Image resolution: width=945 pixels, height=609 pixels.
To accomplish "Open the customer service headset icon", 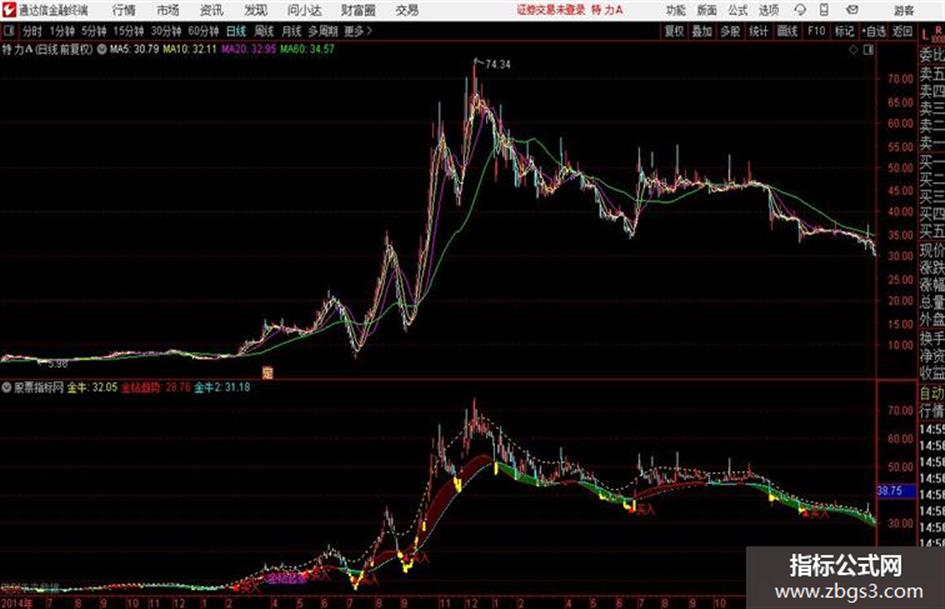I will [x=800, y=10].
